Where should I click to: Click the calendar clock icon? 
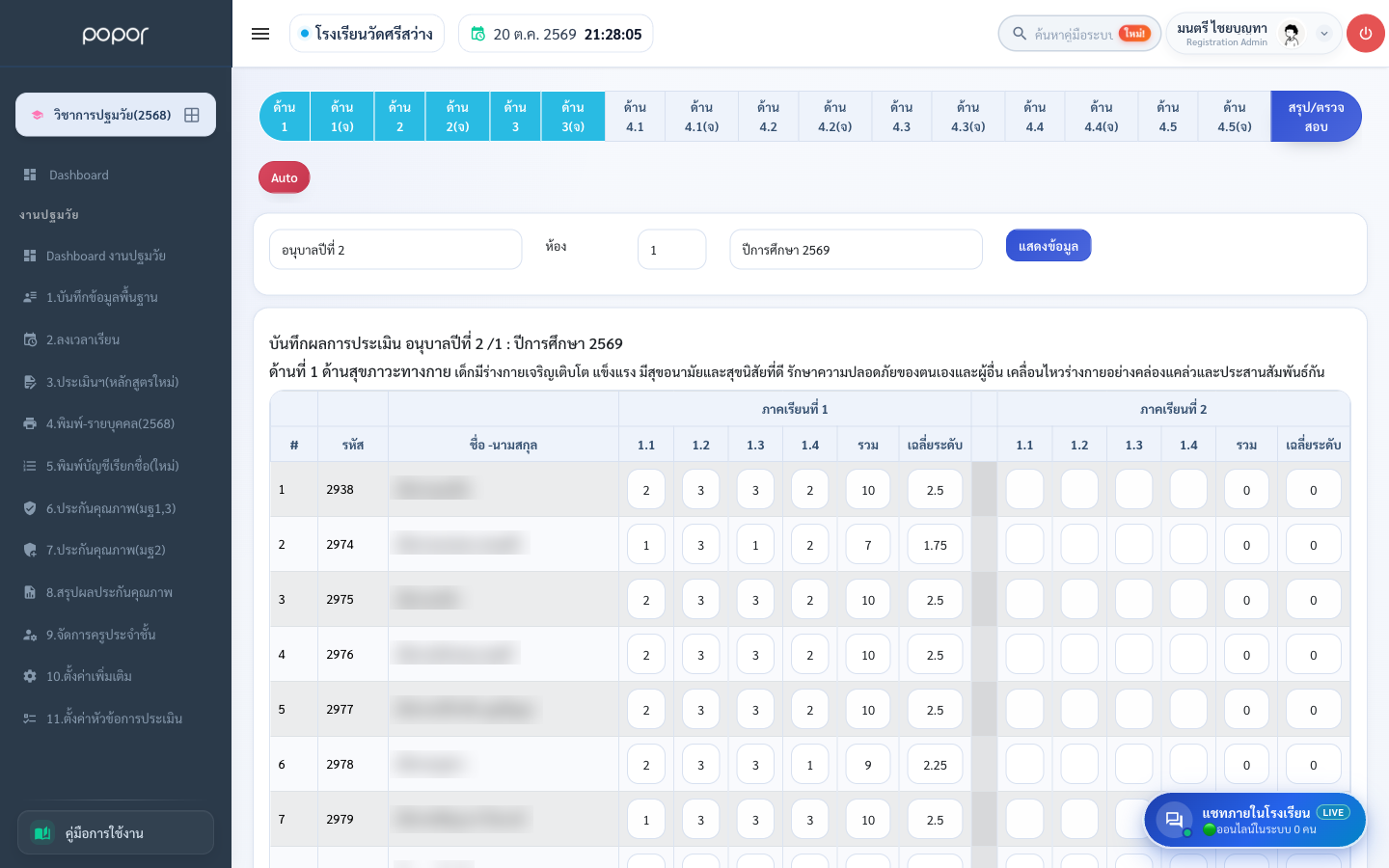pyautogui.click(x=478, y=34)
